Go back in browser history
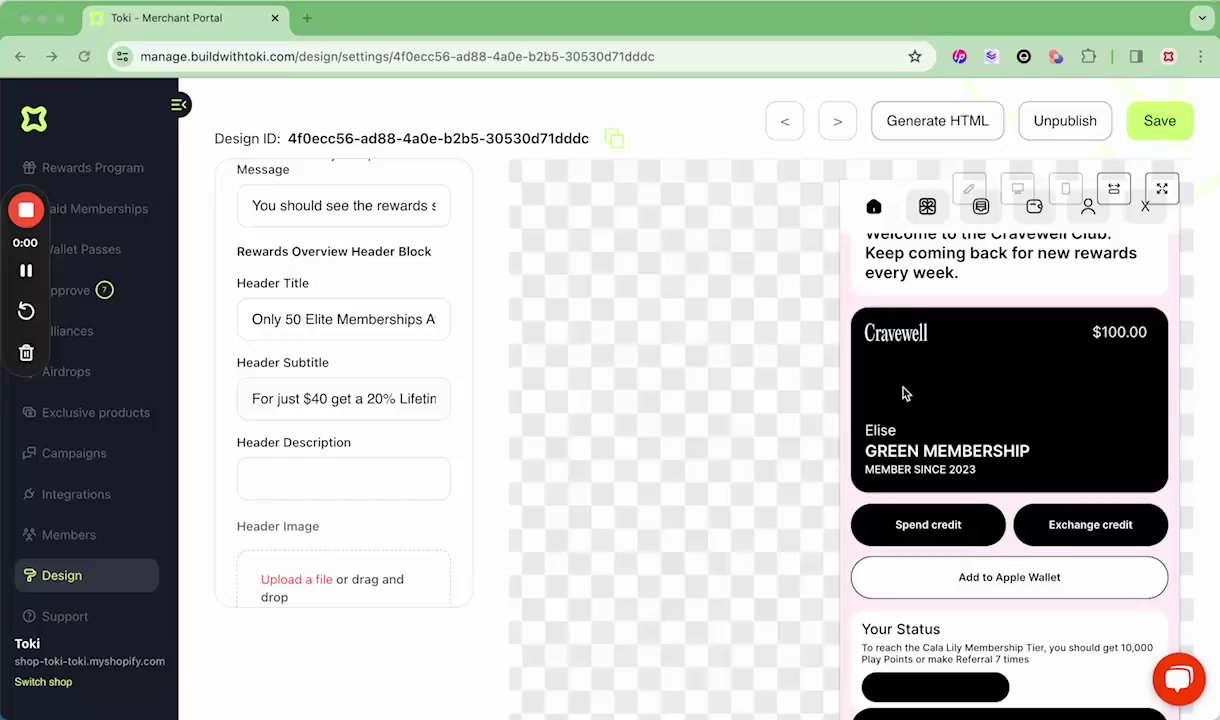 [x=20, y=57]
